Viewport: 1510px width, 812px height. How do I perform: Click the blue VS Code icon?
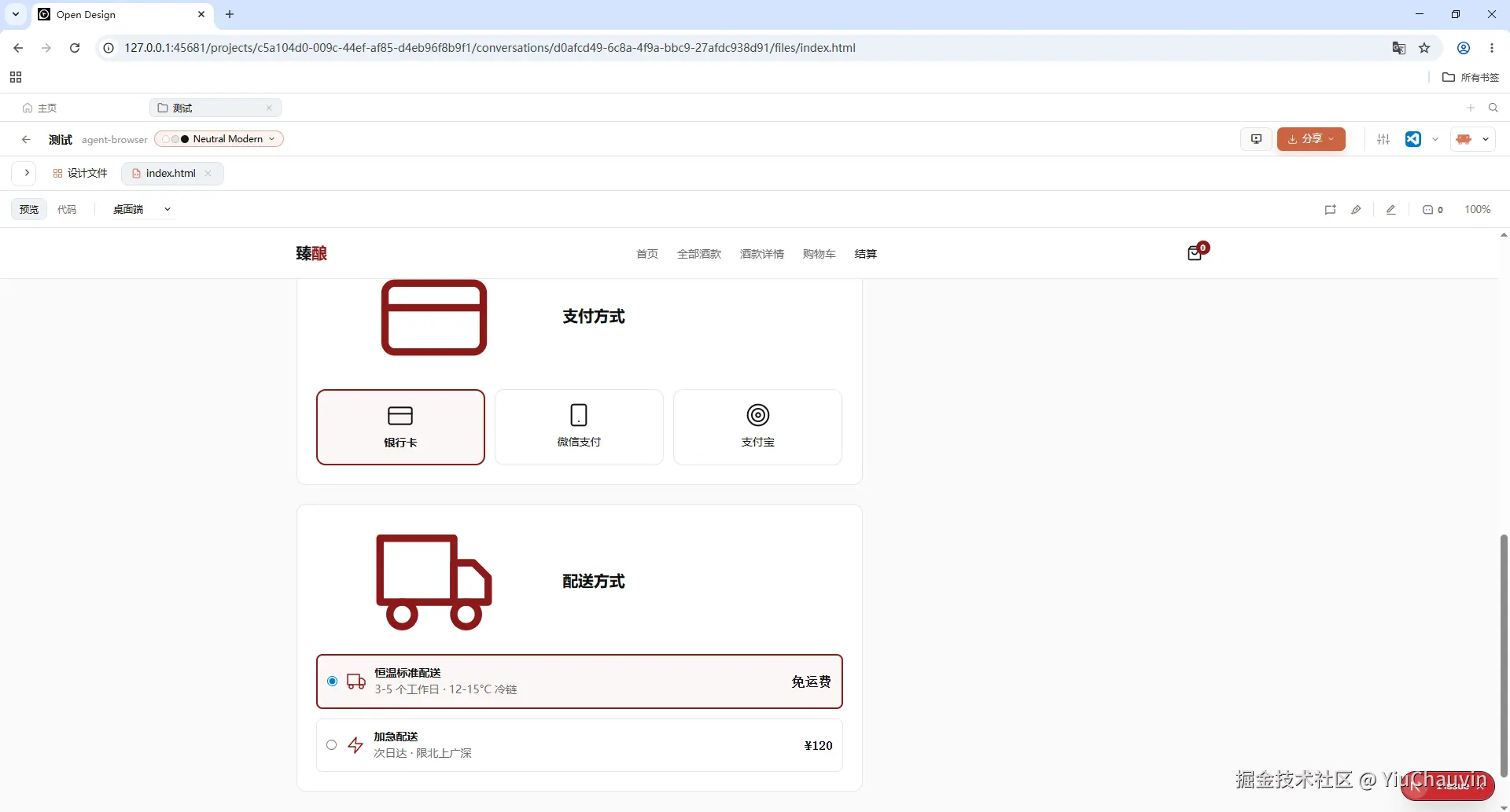[x=1413, y=139]
